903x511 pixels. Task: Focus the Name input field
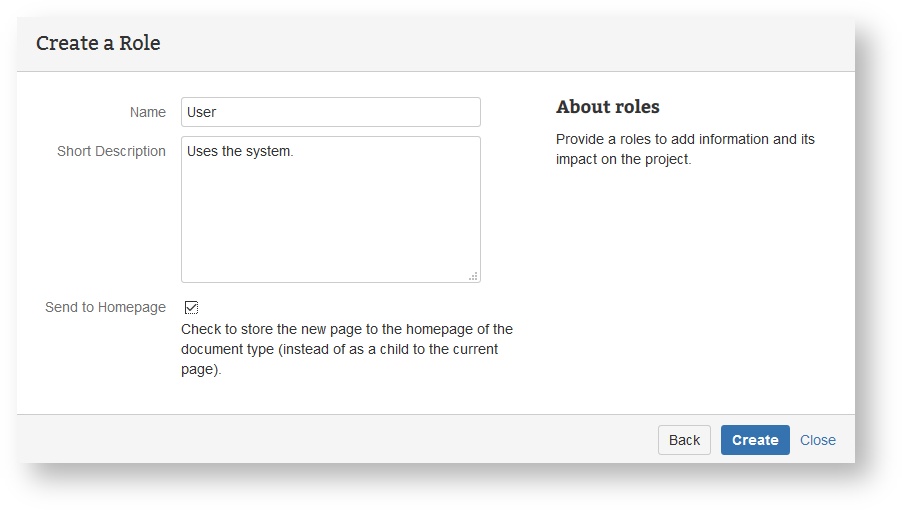330,112
